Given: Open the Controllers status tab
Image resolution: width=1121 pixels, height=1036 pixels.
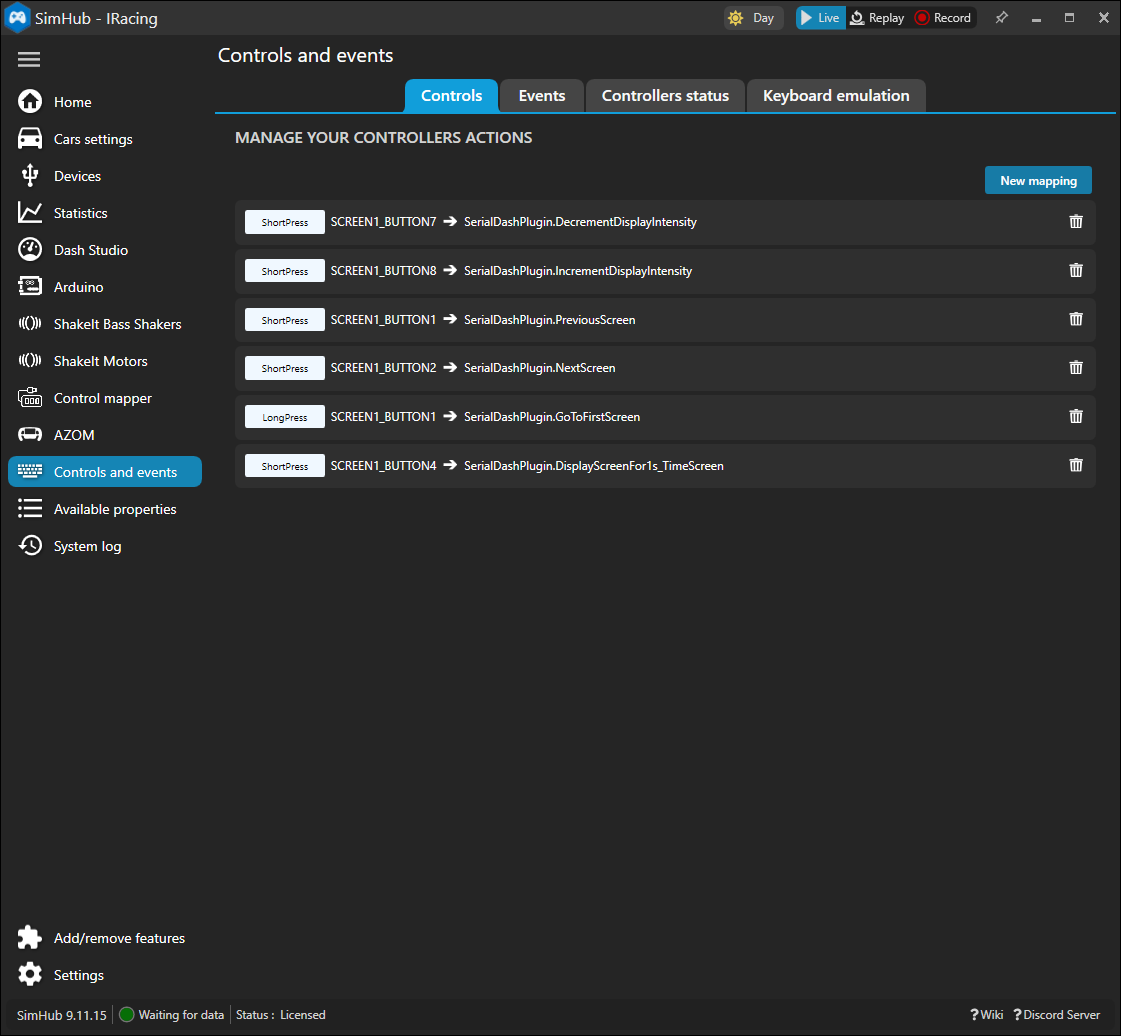Looking at the screenshot, I should [665, 96].
